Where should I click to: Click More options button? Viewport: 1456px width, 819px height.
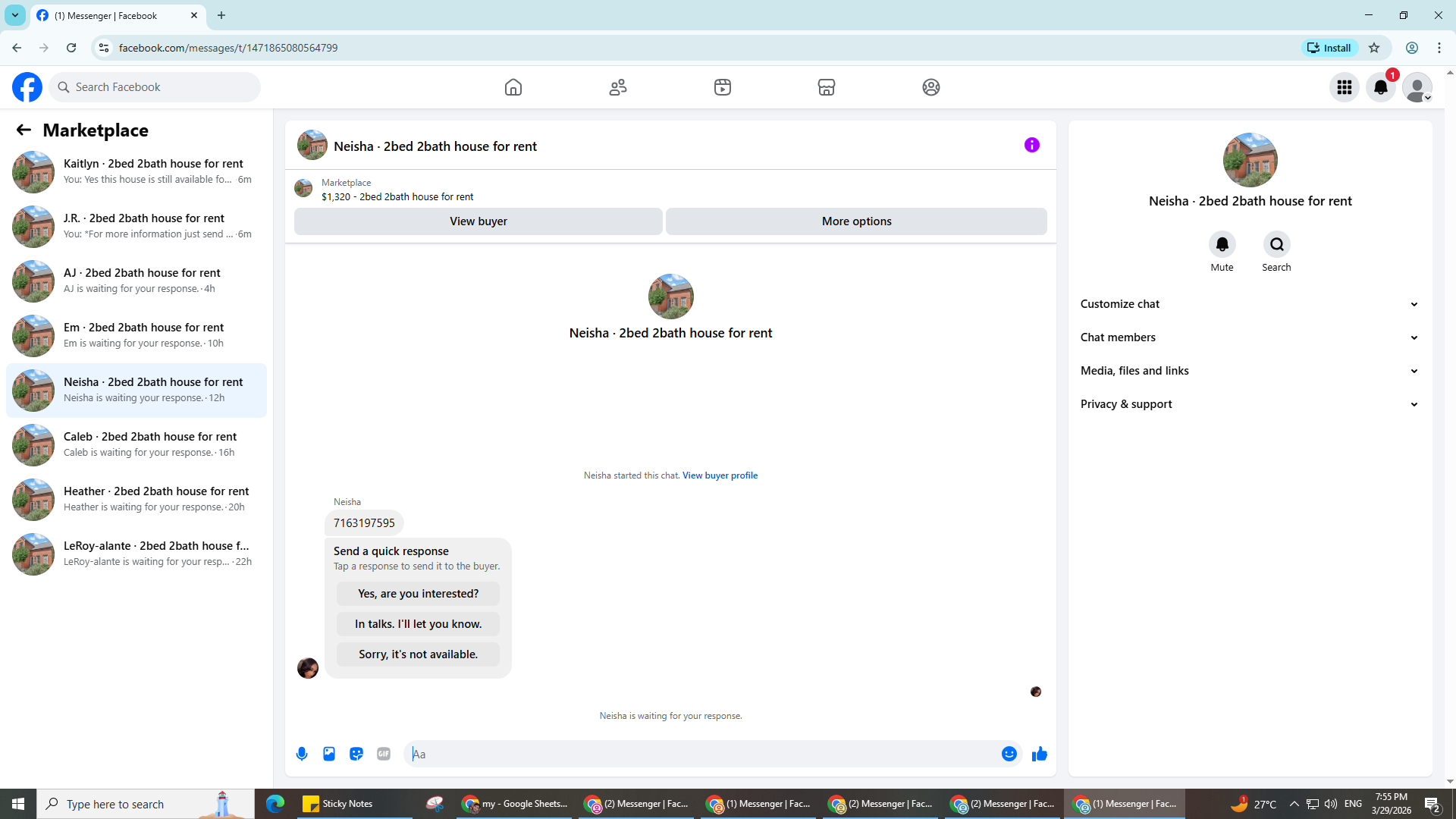pyautogui.click(x=856, y=221)
